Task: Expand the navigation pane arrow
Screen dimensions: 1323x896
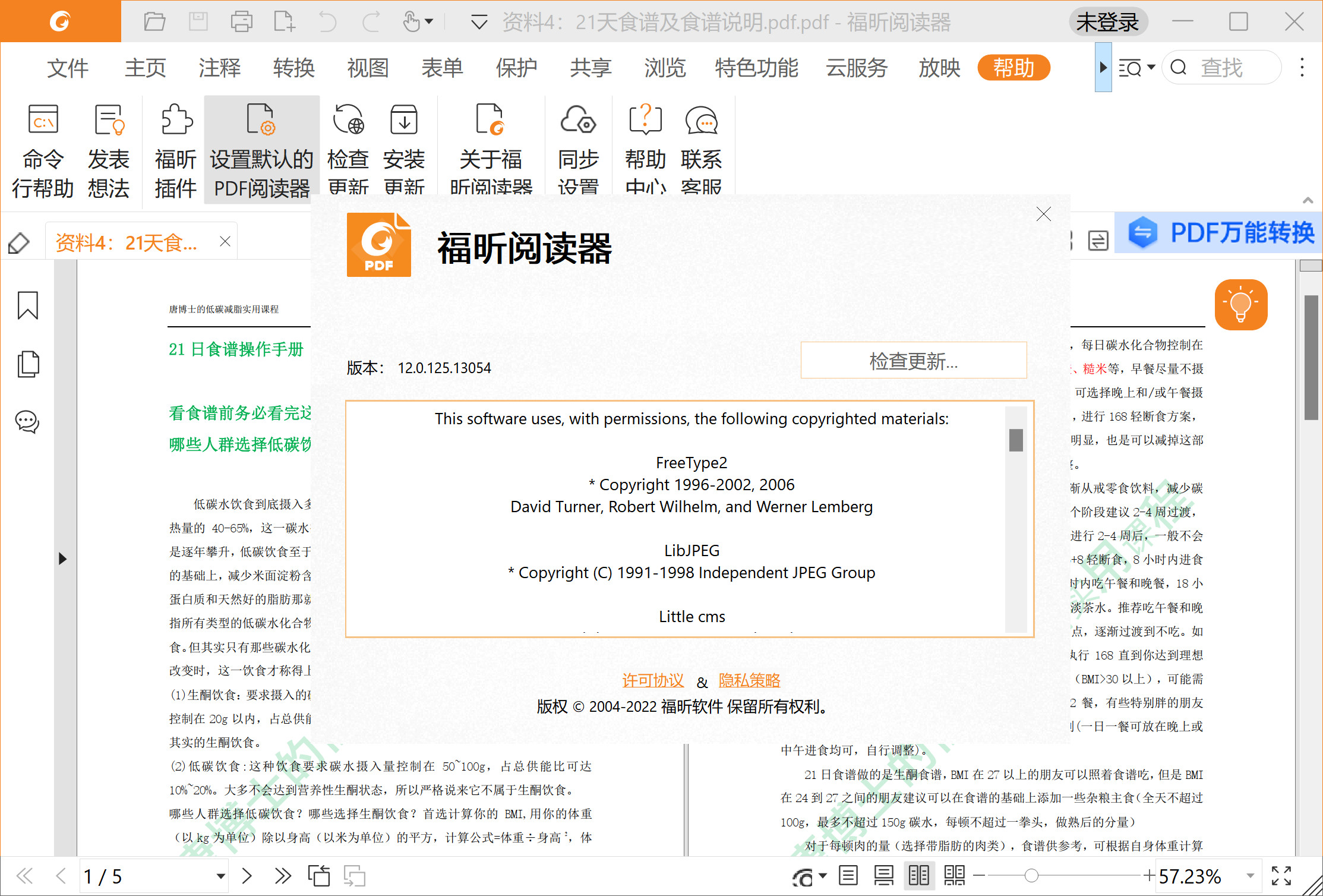Action: [x=62, y=559]
